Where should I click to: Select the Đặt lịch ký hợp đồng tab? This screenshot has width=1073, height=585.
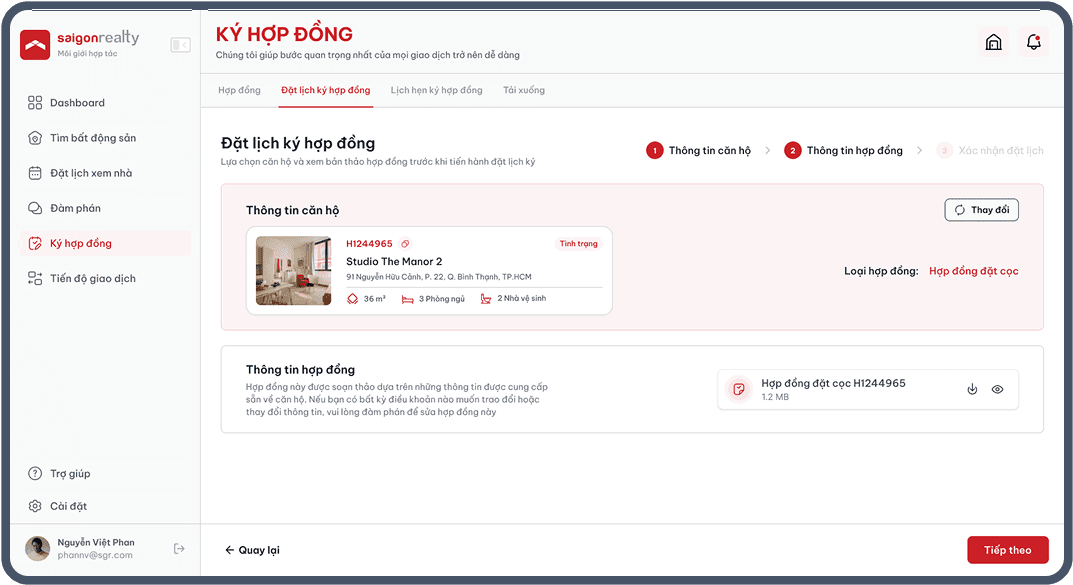pyautogui.click(x=326, y=90)
